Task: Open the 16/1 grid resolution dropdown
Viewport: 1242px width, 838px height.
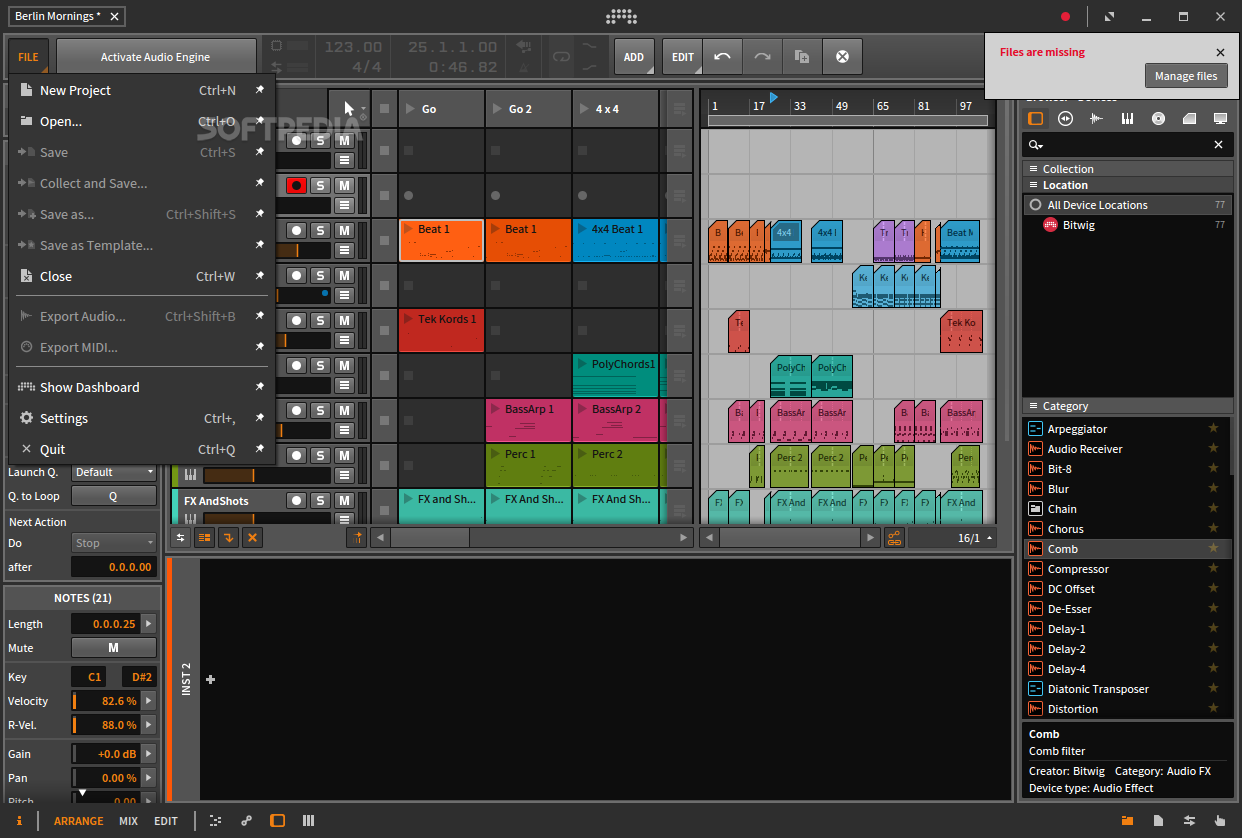Action: point(953,537)
